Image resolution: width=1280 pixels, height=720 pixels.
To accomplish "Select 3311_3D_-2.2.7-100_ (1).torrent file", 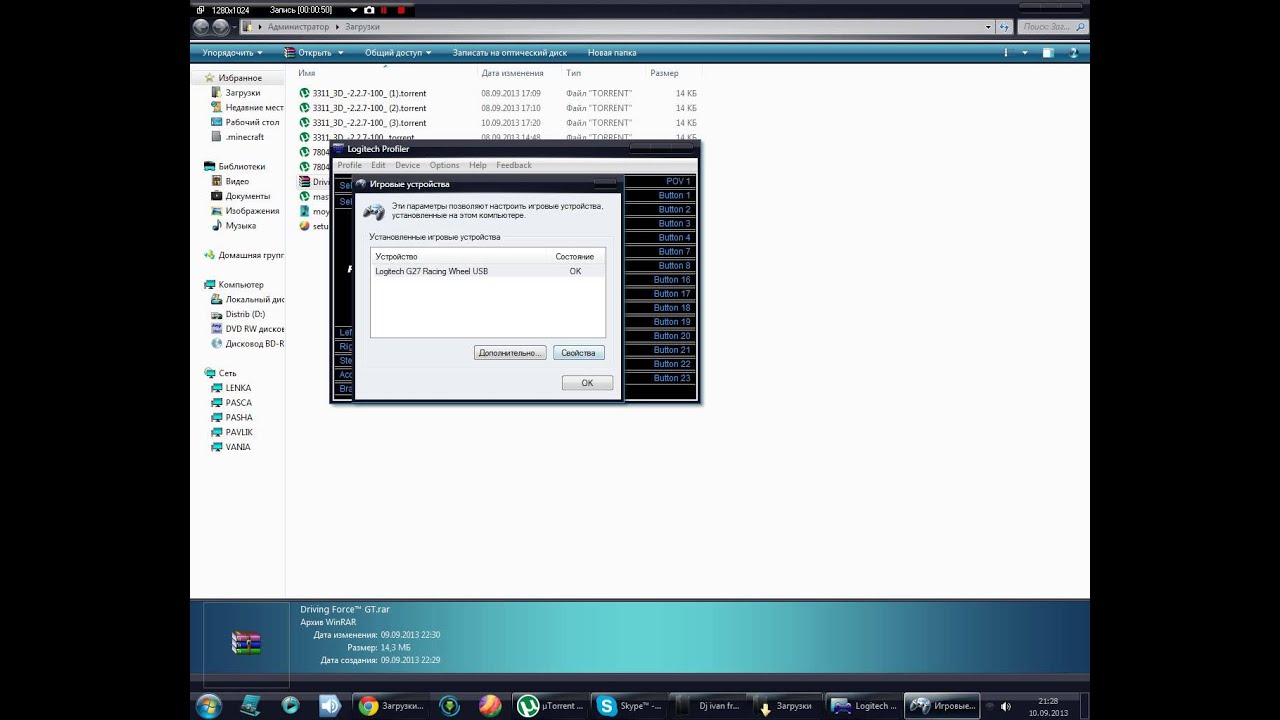I will (369, 93).
